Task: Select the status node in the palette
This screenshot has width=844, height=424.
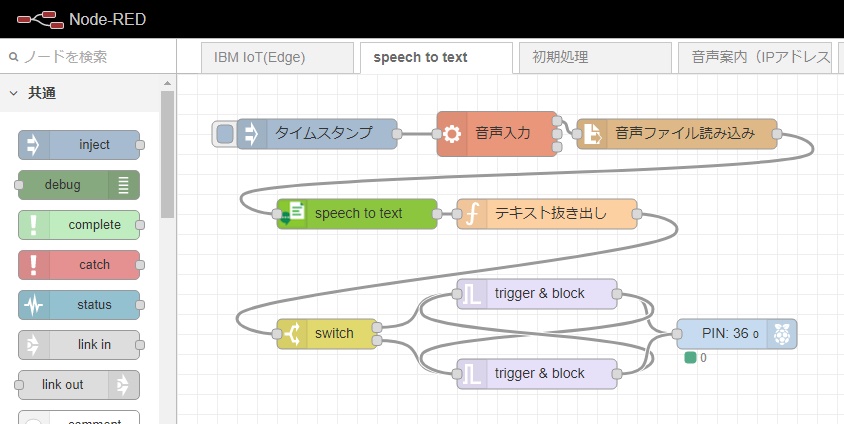Action: coord(79,305)
